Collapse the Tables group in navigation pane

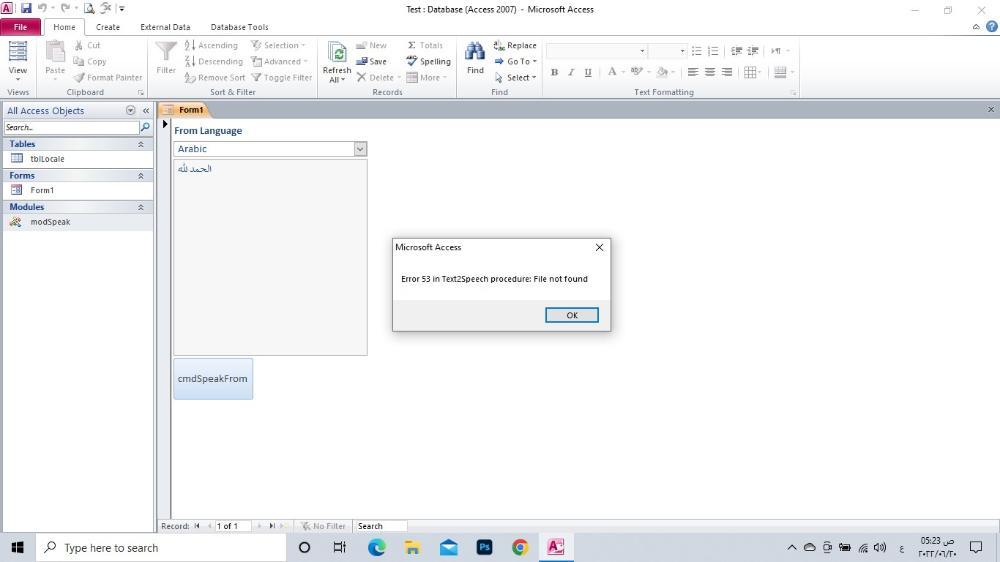tap(140, 144)
